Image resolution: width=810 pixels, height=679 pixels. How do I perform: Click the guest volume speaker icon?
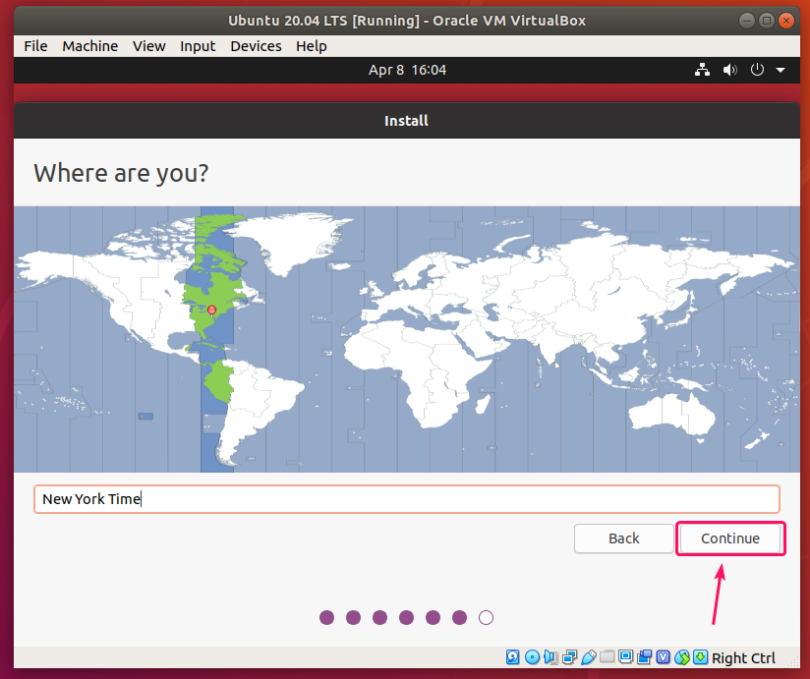click(x=729, y=70)
